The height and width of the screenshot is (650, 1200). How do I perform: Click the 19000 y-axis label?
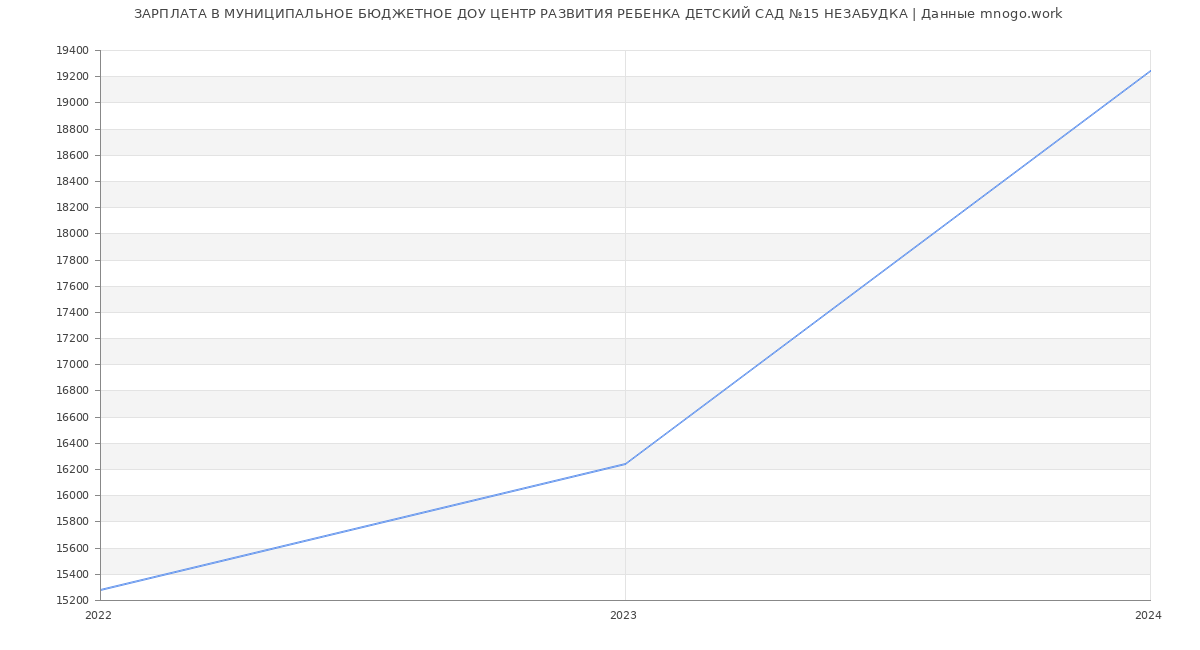point(72,103)
